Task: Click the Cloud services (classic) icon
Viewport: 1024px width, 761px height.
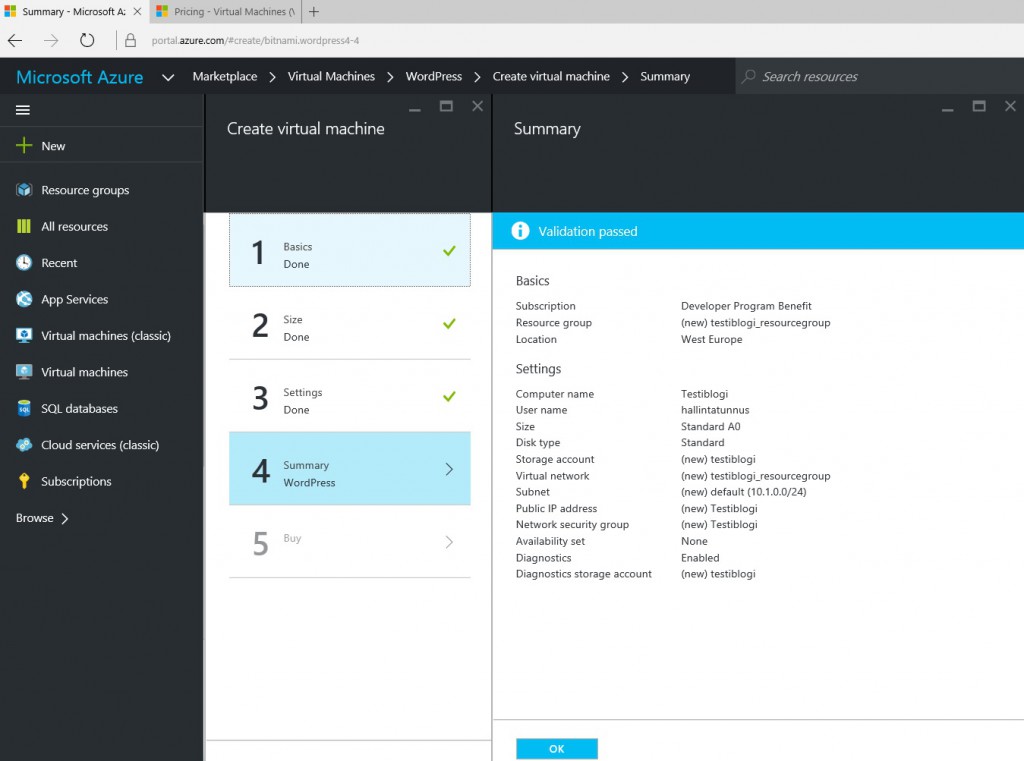Action: click(24, 445)
